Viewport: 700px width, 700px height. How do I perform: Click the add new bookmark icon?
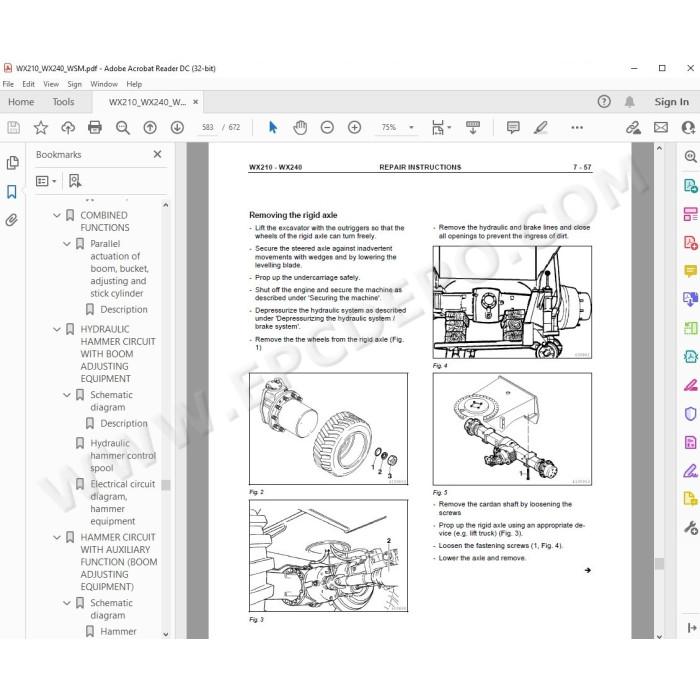coord(75,181)
